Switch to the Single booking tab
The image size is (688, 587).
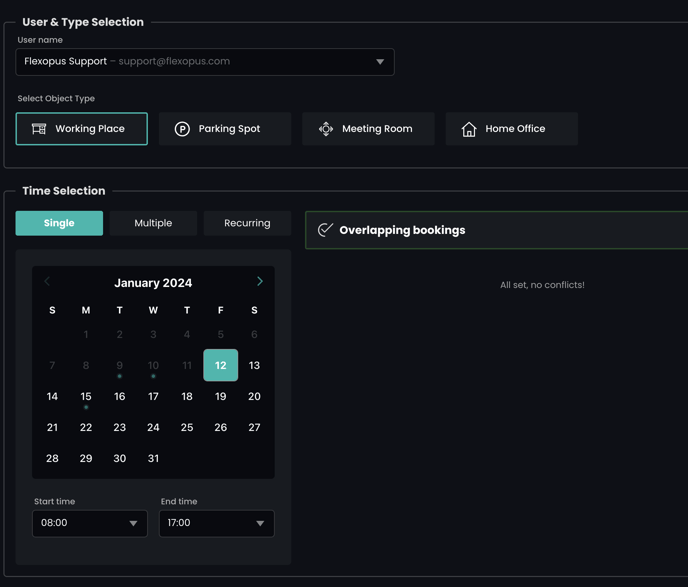(59, 223)
